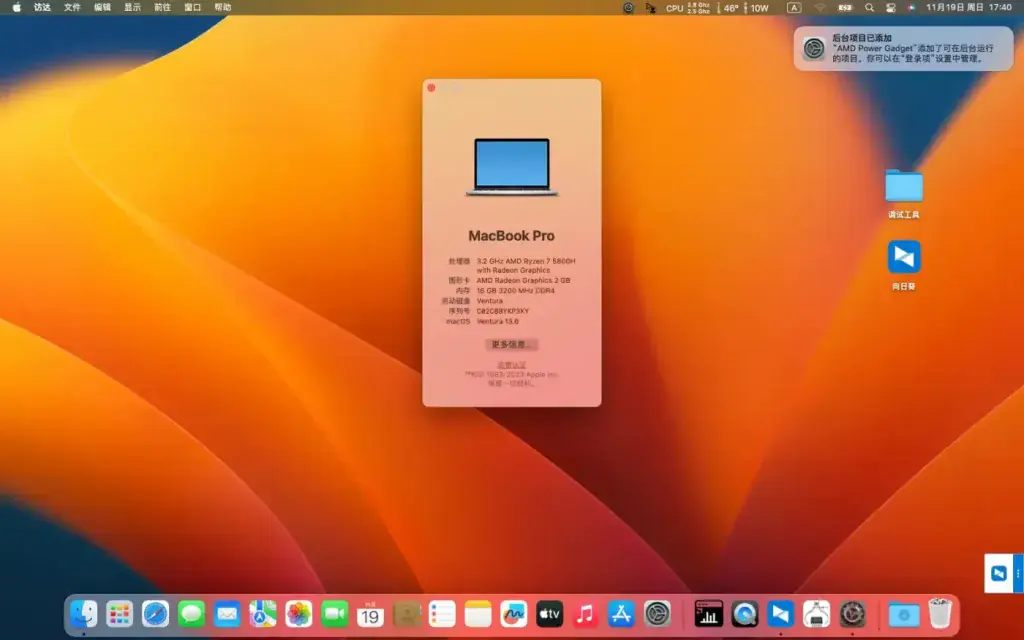Open the Trash in the Dock

(940, 614)
